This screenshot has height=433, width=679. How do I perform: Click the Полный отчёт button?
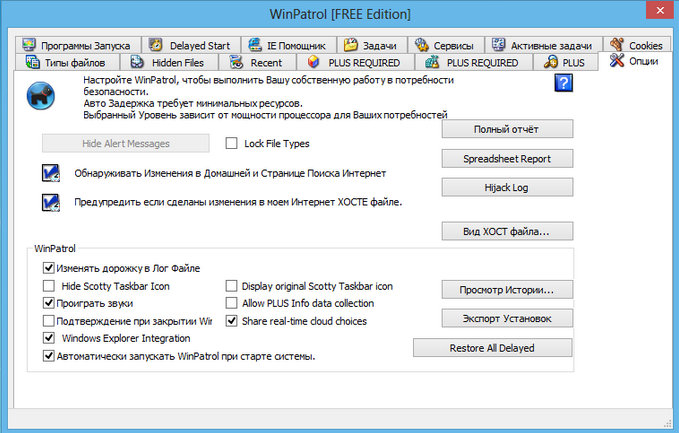(x=507, y=129)
